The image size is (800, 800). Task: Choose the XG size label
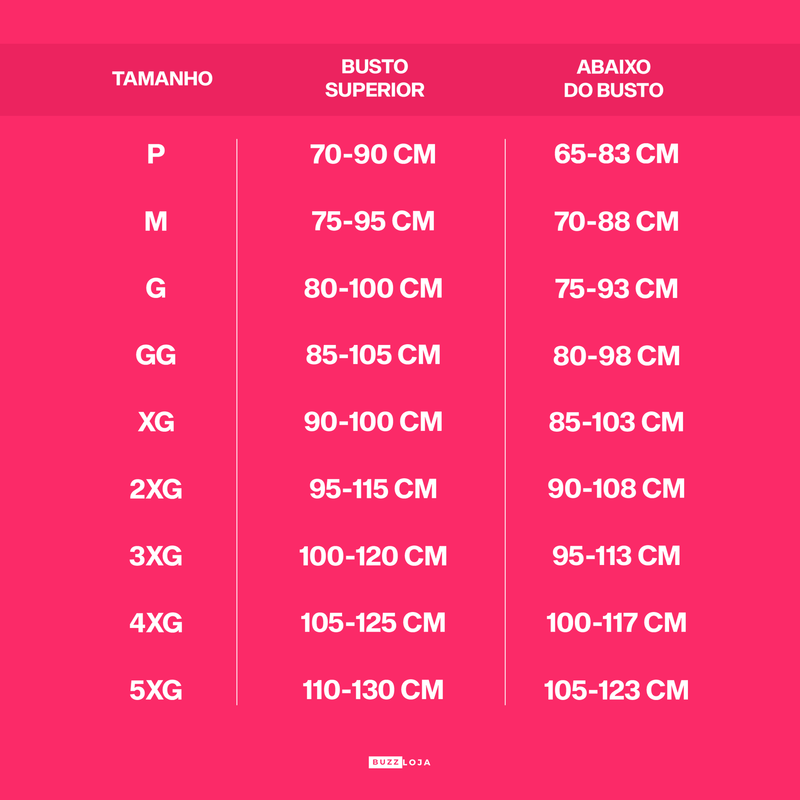156,422
